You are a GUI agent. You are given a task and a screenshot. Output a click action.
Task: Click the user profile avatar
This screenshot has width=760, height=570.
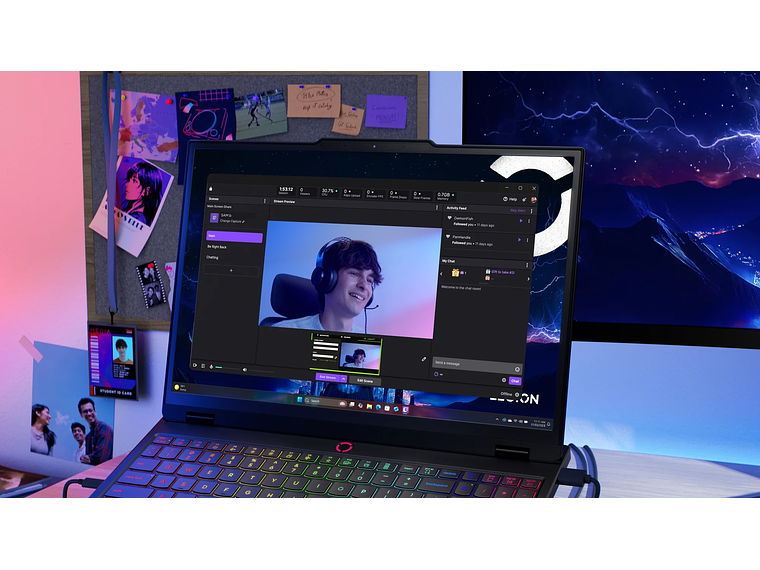(x=534, y=199)
